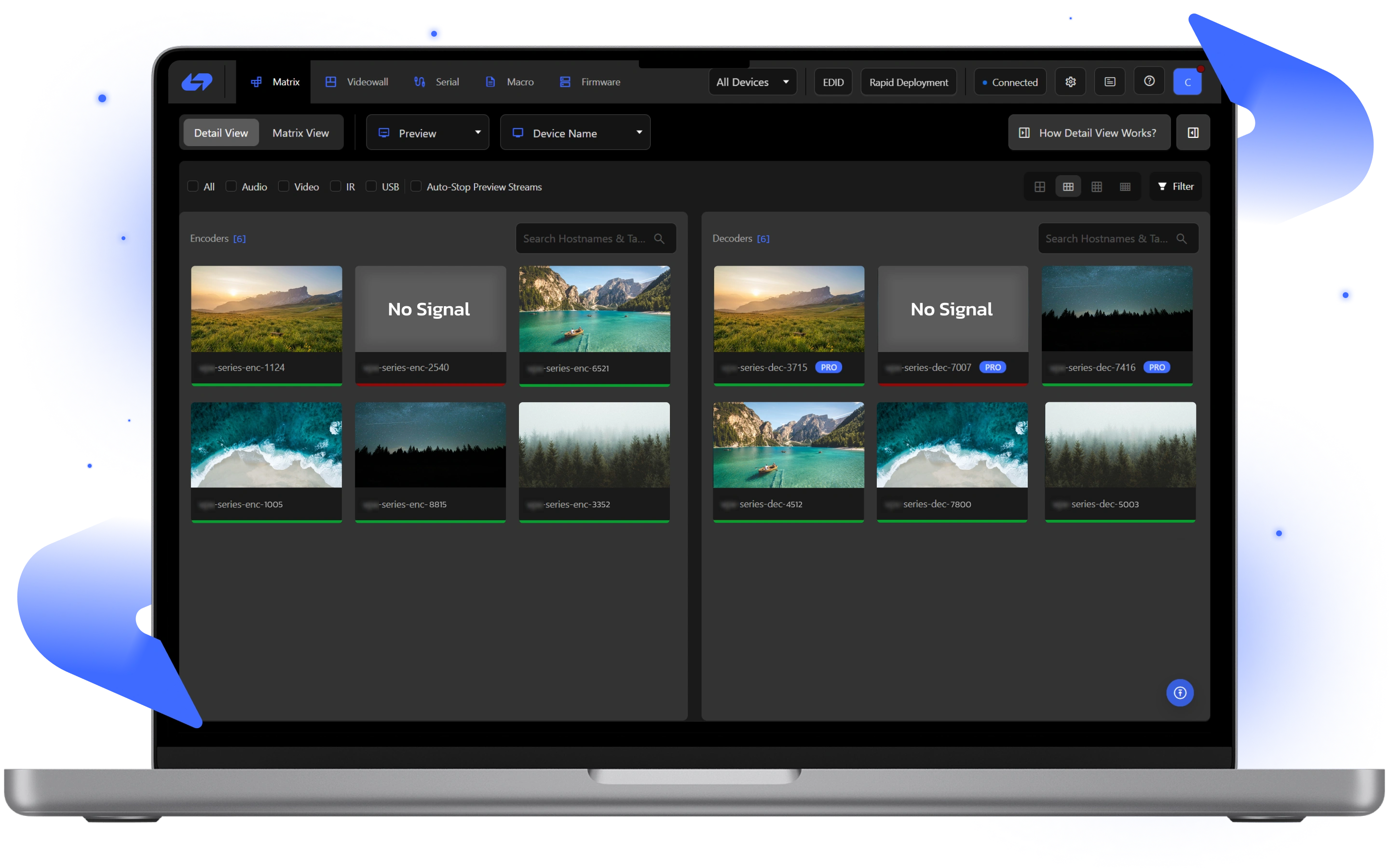This screenshot has height=868, width=1389.
Task: Select the three-column grid layout icon
Action: pos(1068,187)
